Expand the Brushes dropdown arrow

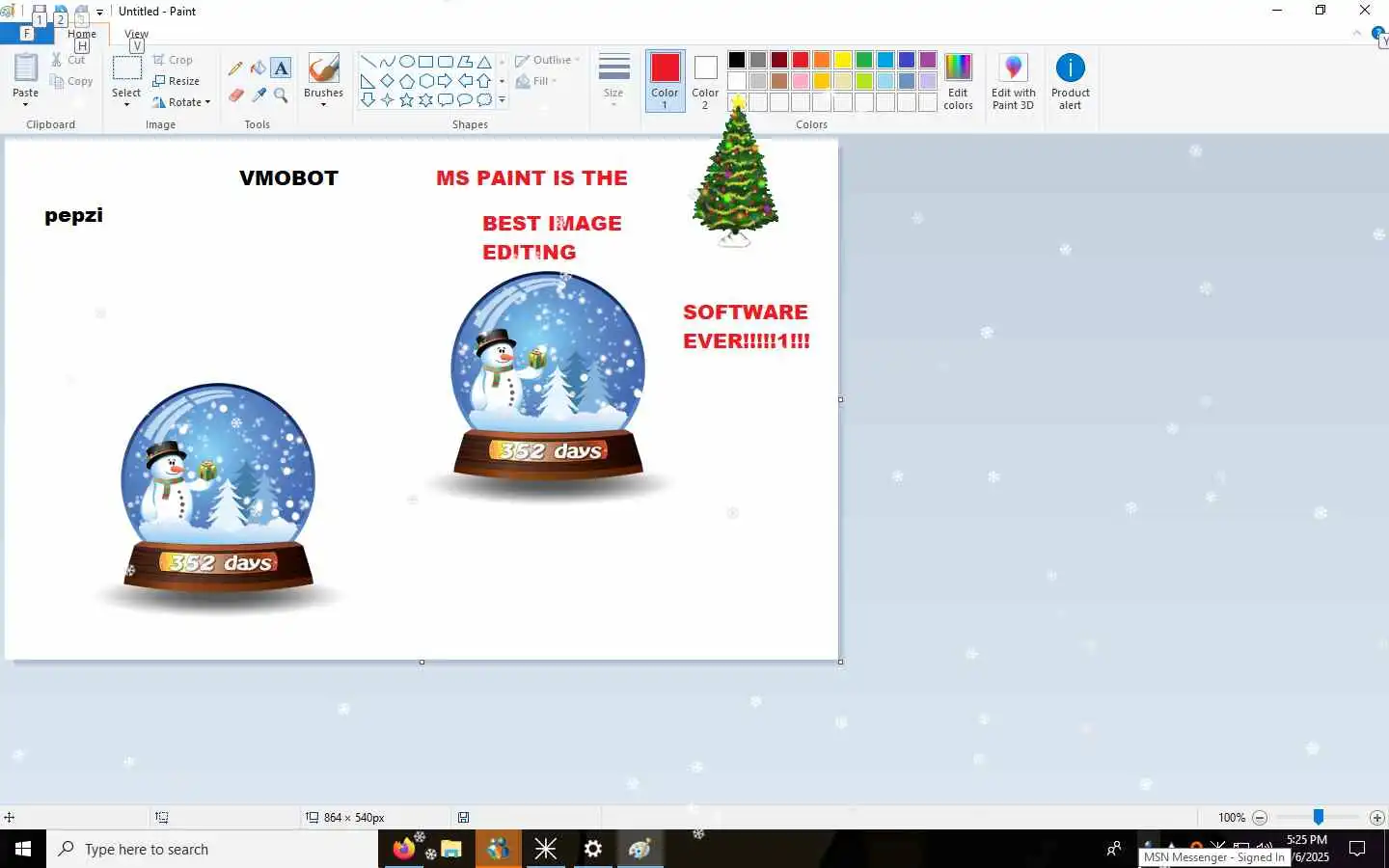(x=323, y=104)
